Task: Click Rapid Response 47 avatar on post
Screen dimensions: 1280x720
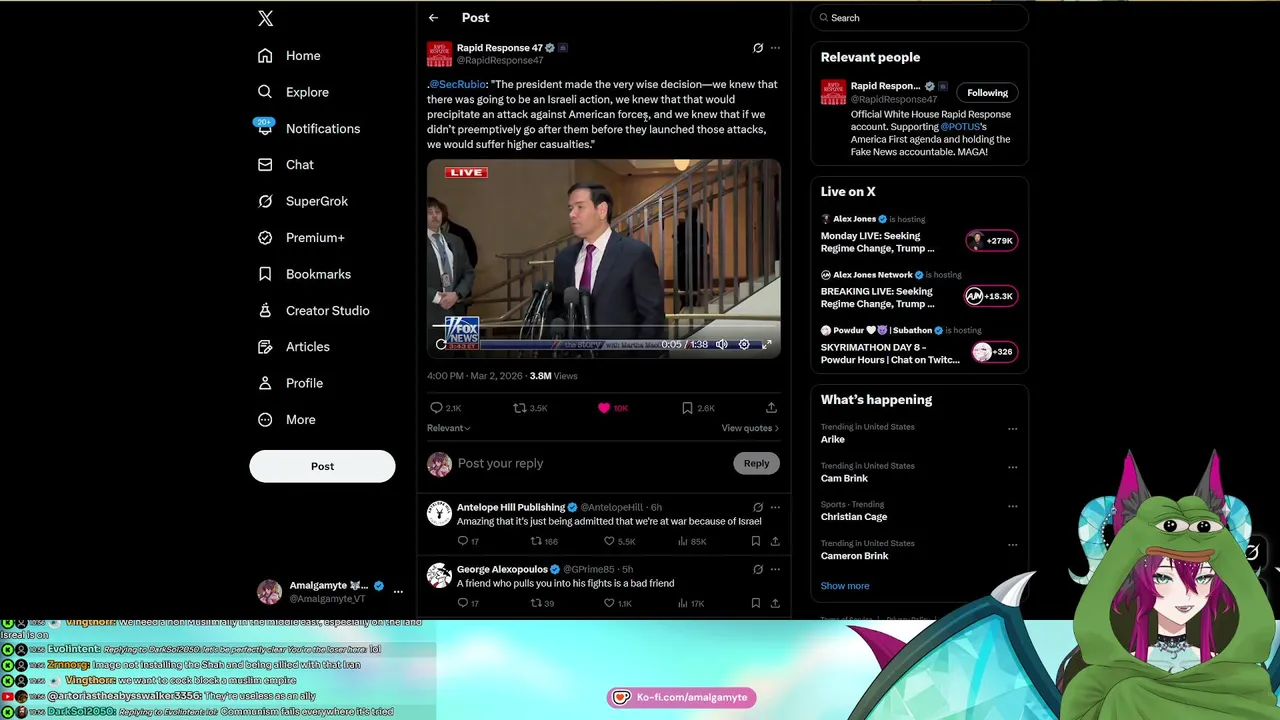Action: point(439,54)
